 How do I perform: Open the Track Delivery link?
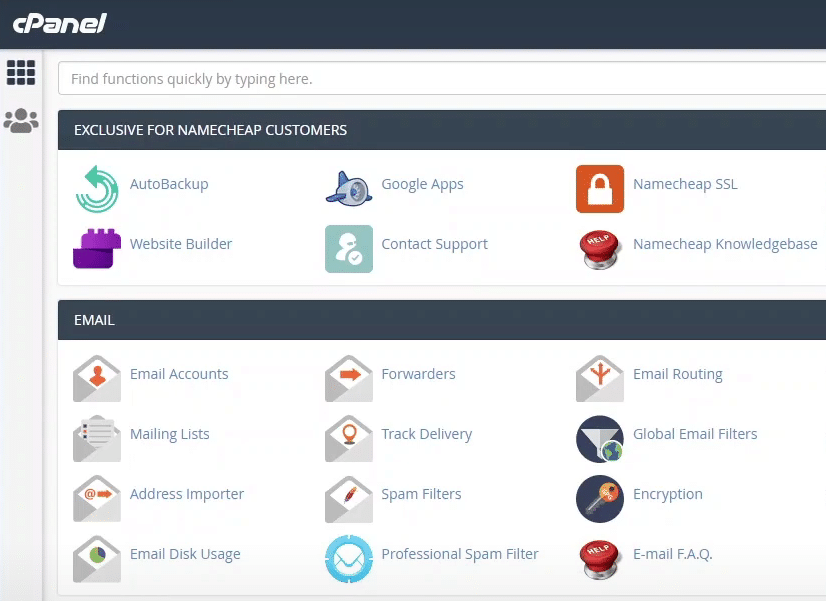tap(427, 434)
